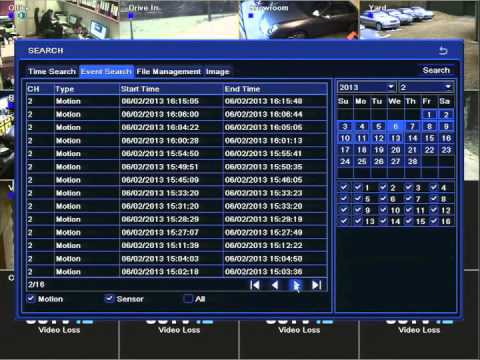Screen dimensions: 480x360
Task: Uncheck channel 2 checkbox
Action: pyautogui.click(x=383, y=188)
